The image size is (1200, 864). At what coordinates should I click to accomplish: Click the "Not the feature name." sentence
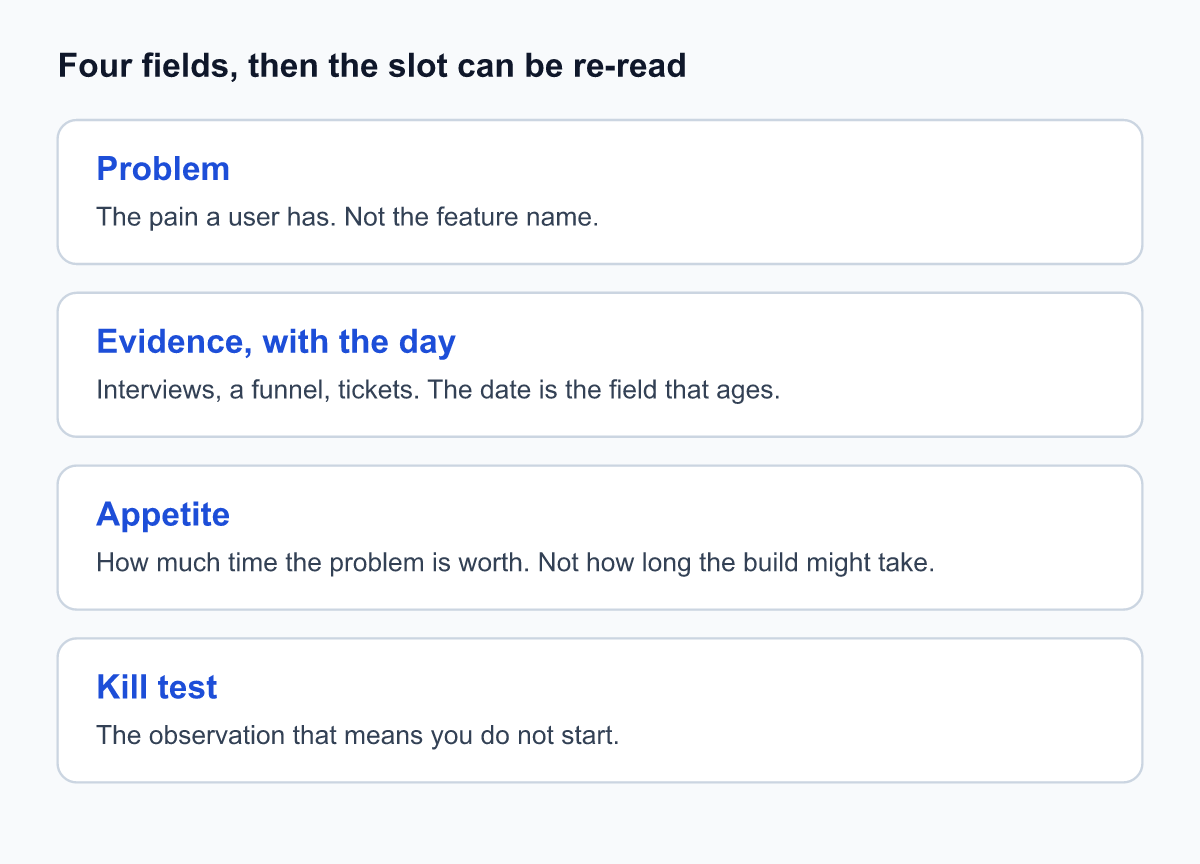coord(471,217)
